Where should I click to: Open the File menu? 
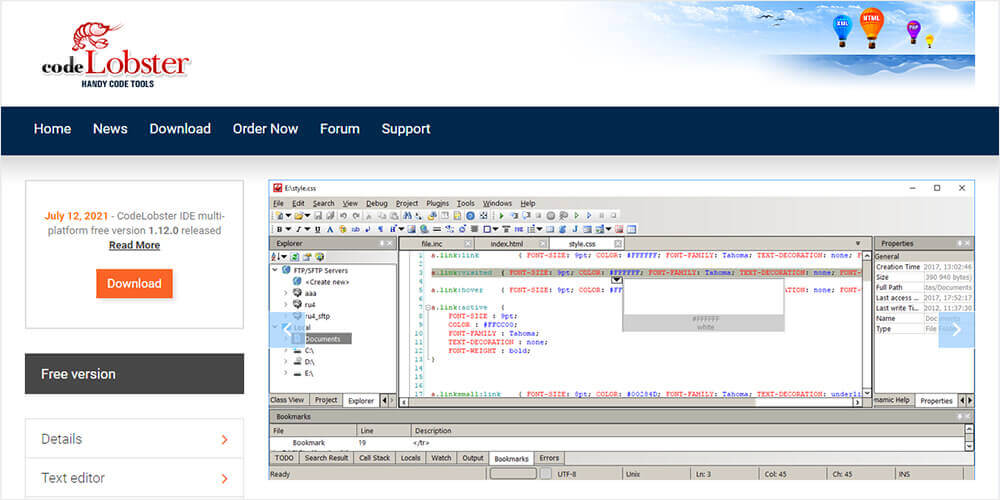coord(278,203)
